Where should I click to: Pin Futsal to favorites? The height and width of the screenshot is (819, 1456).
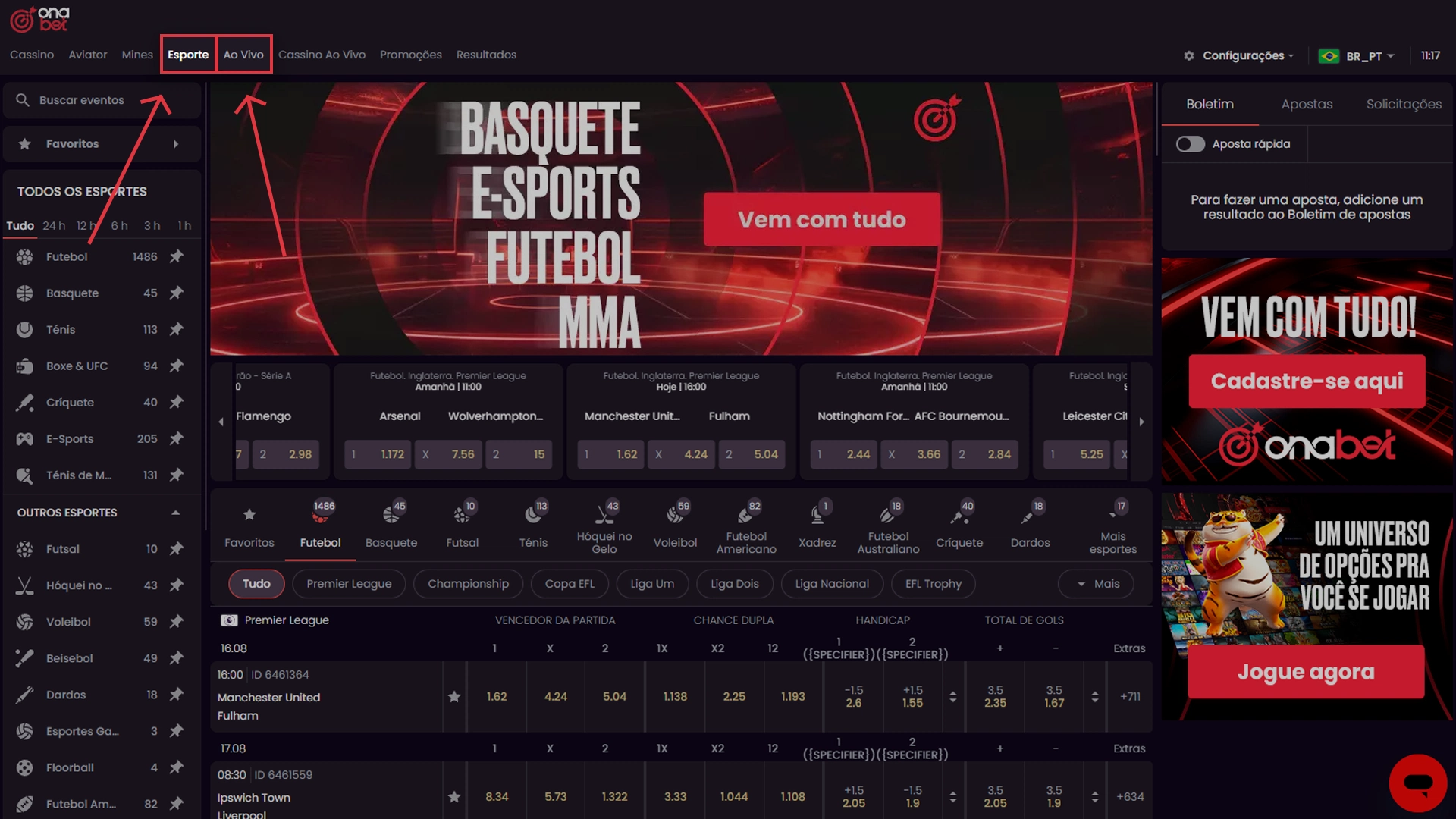point(177,549)
